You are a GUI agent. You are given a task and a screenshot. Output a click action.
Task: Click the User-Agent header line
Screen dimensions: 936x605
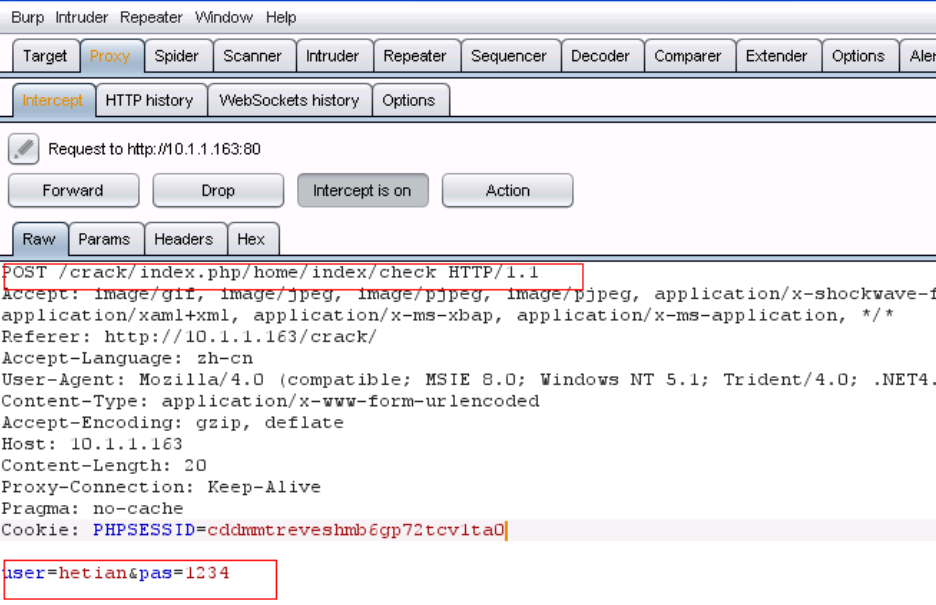[x=468, y=380]
